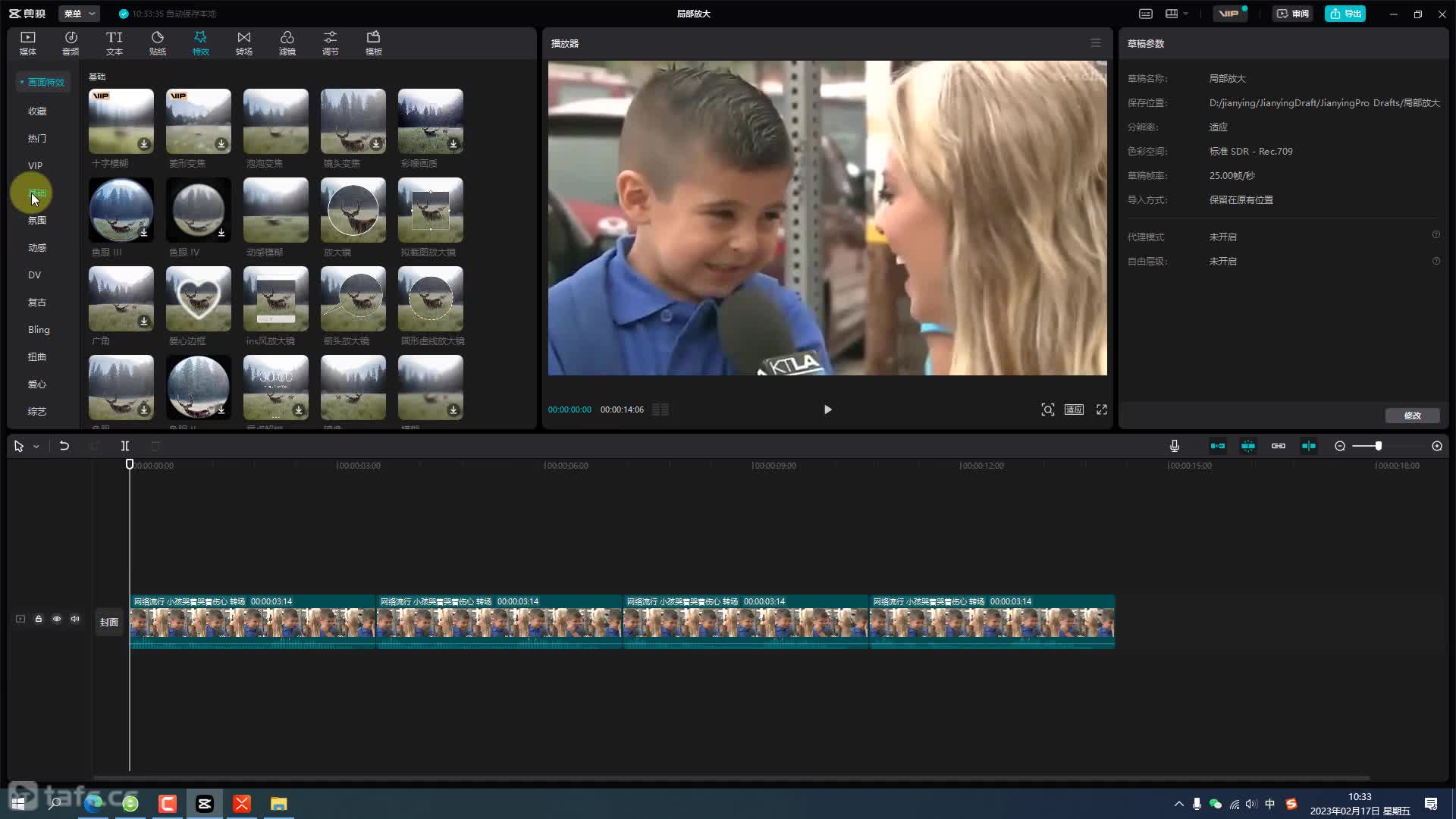
Task: Select the 动感 effects category
Action: pos(37,247)
